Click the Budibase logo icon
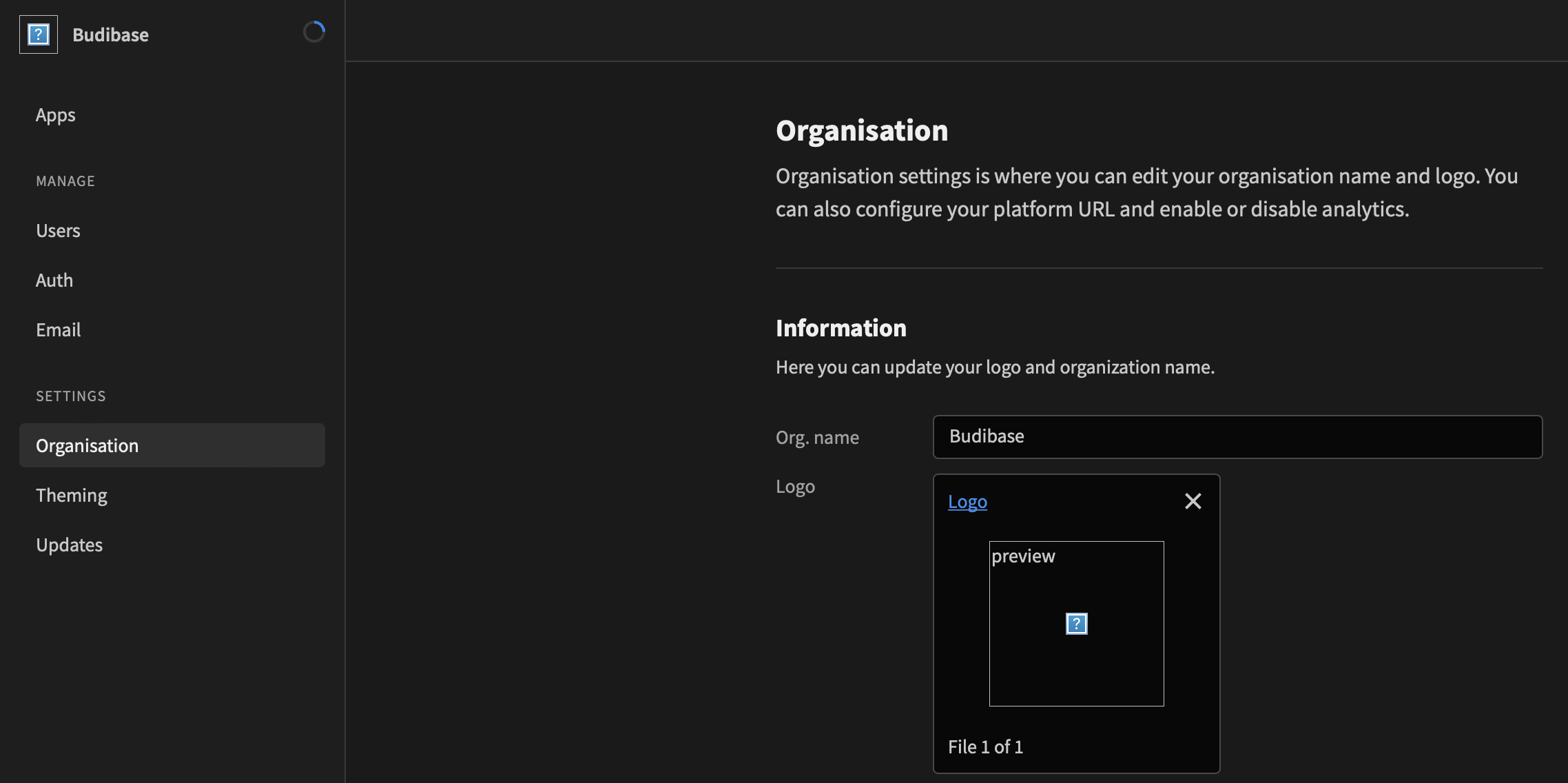The image size is (1568, 783). coord(39,34)
